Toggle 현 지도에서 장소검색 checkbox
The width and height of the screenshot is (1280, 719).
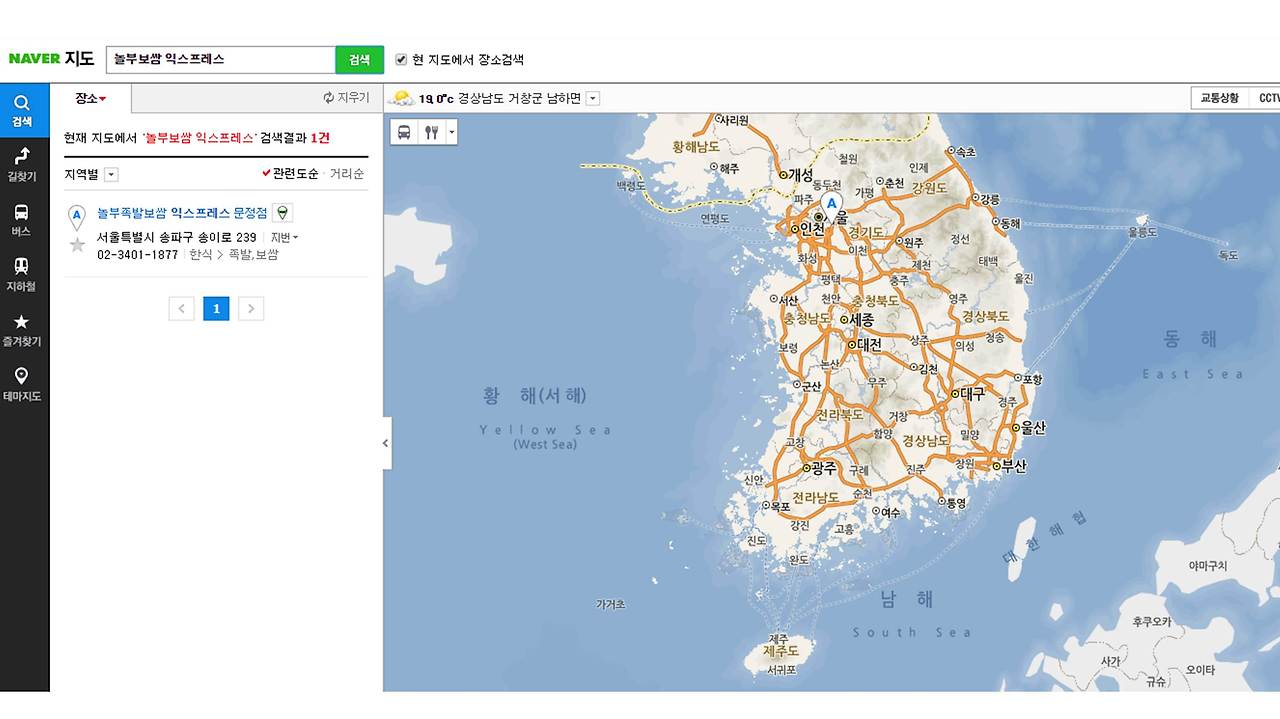pos(401,59)
